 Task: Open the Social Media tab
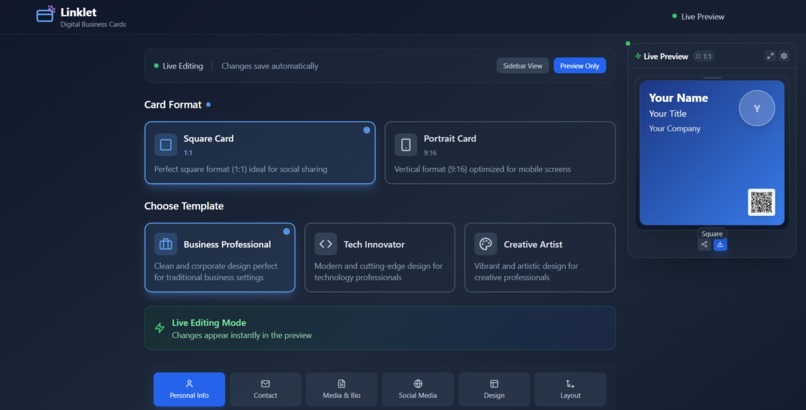[418, 389]
